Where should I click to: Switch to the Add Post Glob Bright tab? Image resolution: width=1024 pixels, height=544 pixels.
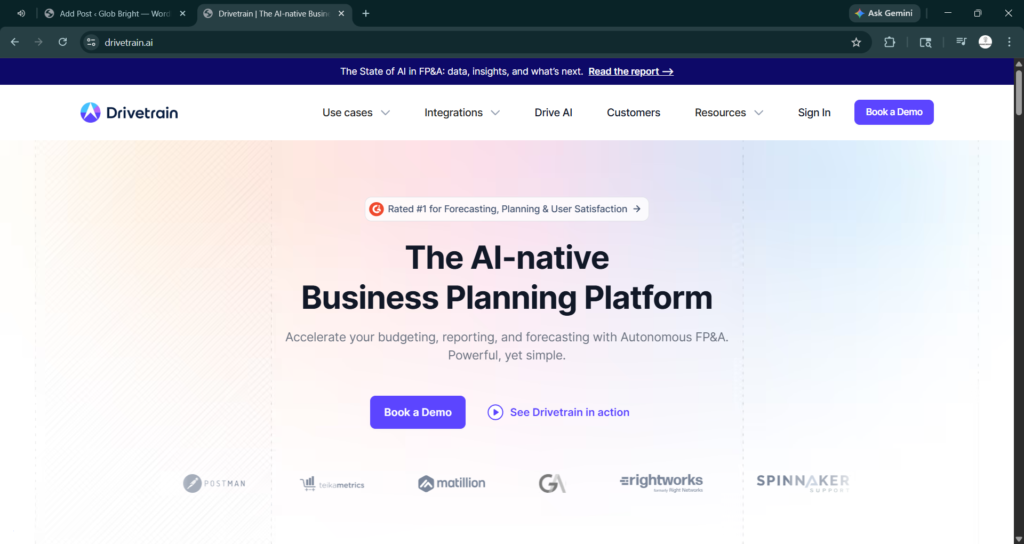pyautogui.click(x=110, y=13)
